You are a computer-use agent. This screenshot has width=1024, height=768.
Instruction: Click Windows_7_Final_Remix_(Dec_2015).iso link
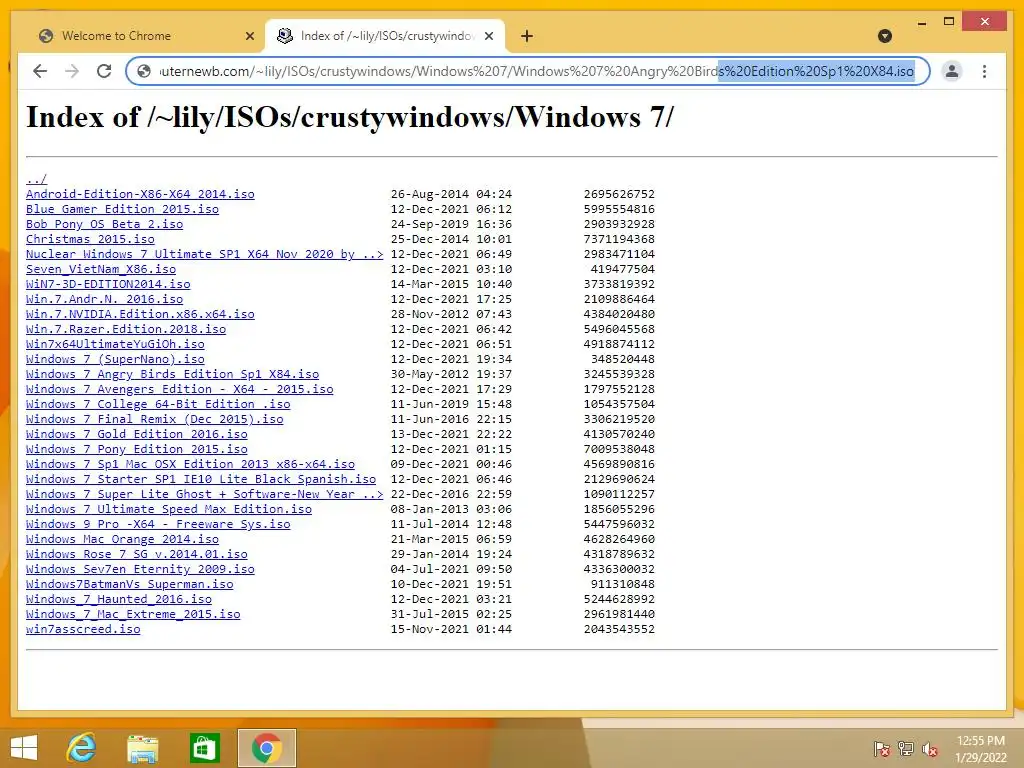click(155, 419)
